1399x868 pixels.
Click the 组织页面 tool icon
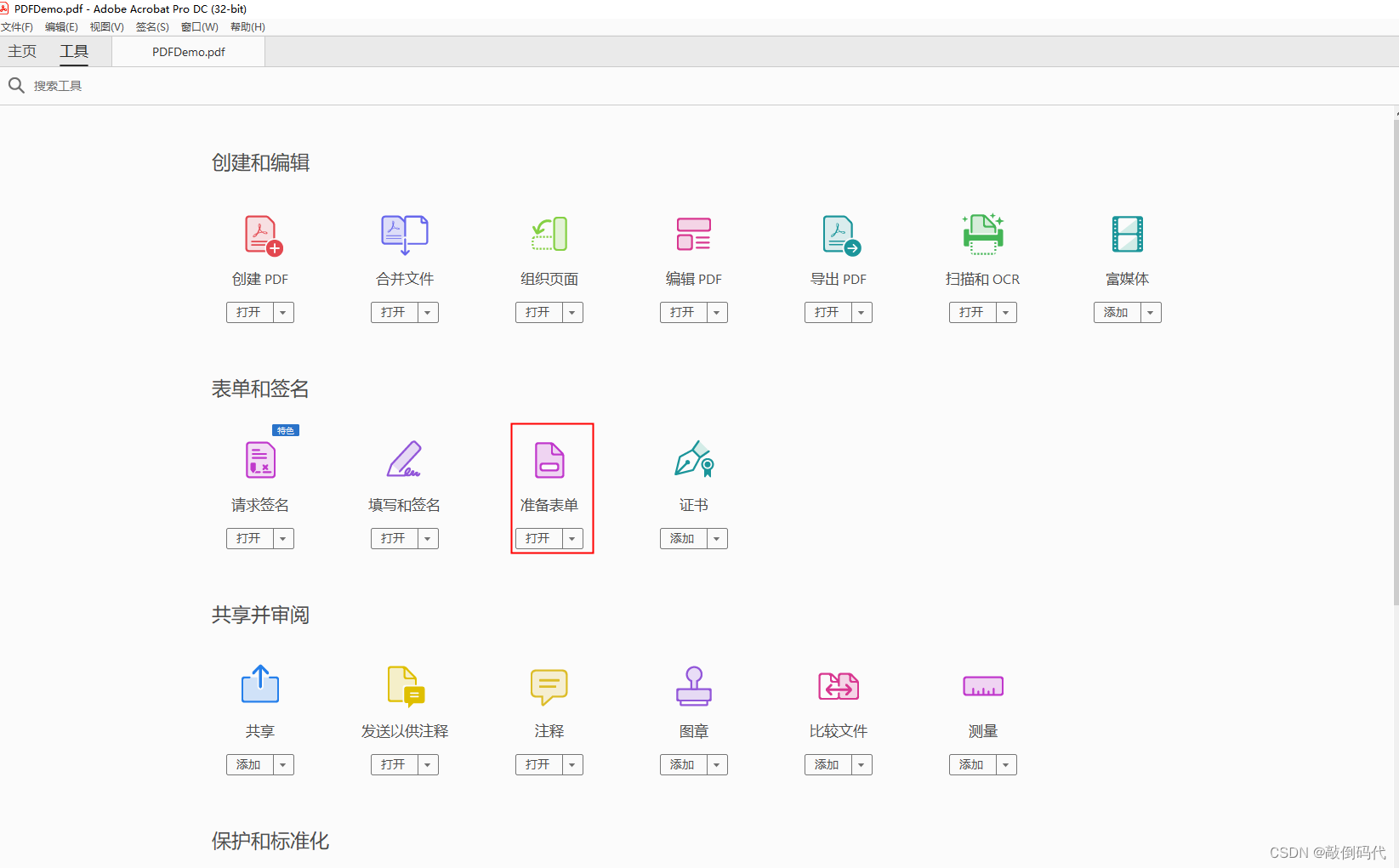point(549,234)
